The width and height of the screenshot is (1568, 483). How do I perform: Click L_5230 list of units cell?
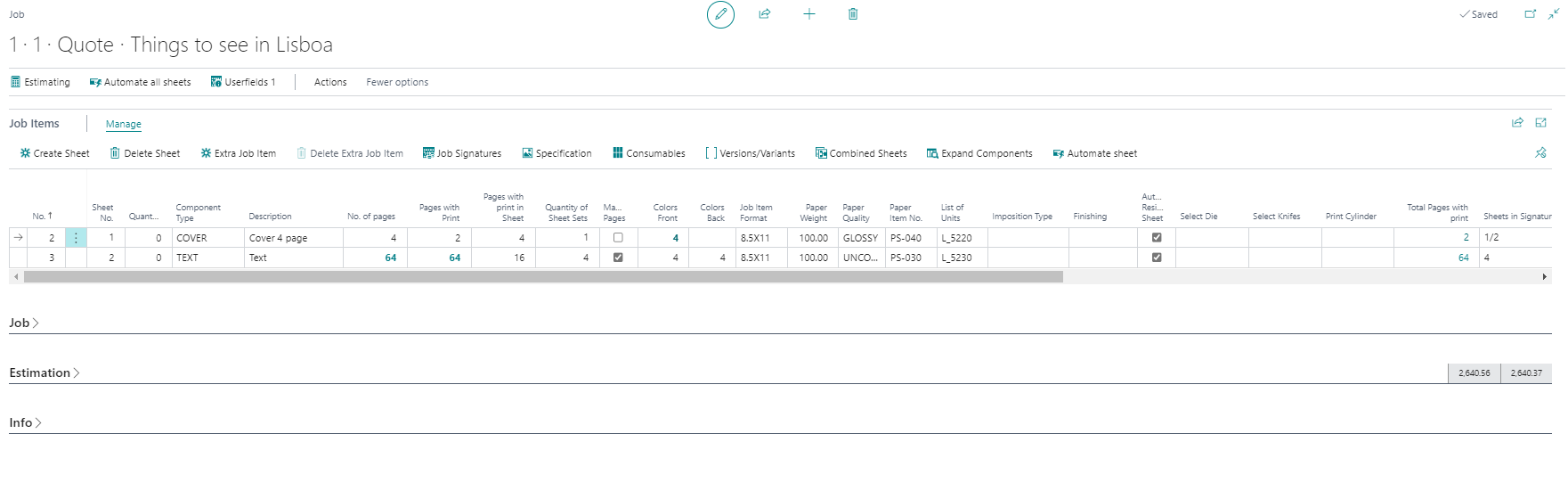[x=963, y=258]
